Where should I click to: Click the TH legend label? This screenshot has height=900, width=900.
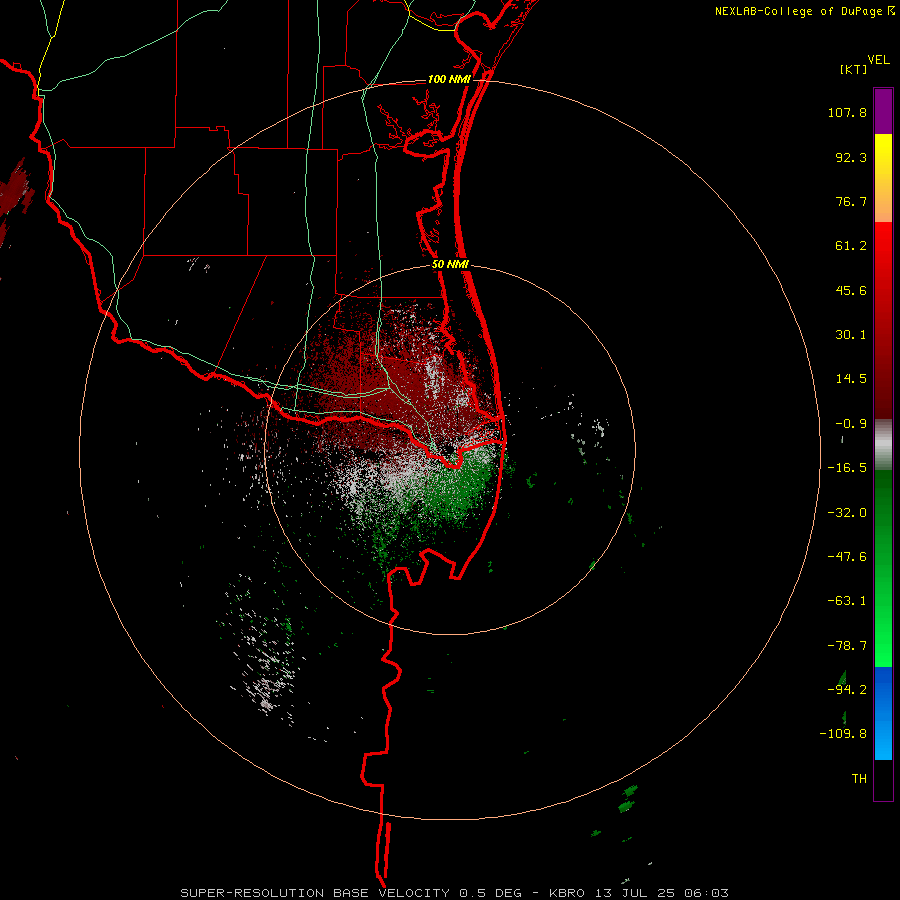pyautogui.click(x=859, y=778)
